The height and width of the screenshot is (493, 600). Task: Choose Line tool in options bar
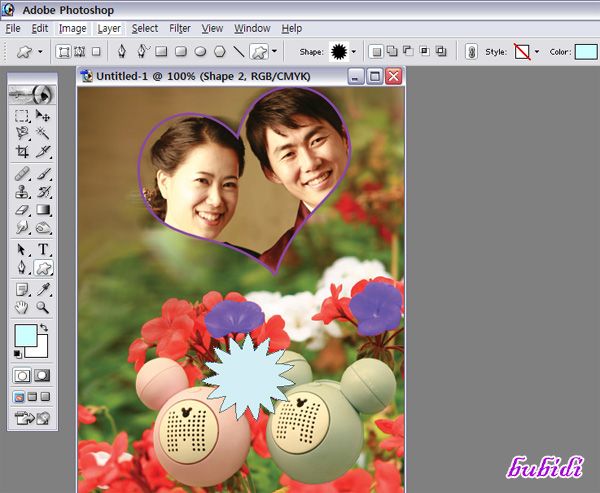pos(239,51)
